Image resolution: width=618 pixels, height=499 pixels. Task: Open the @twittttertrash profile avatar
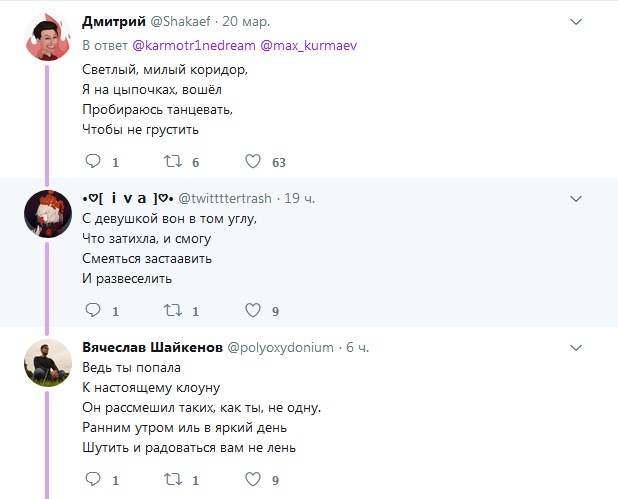click(x=48, y=214)
